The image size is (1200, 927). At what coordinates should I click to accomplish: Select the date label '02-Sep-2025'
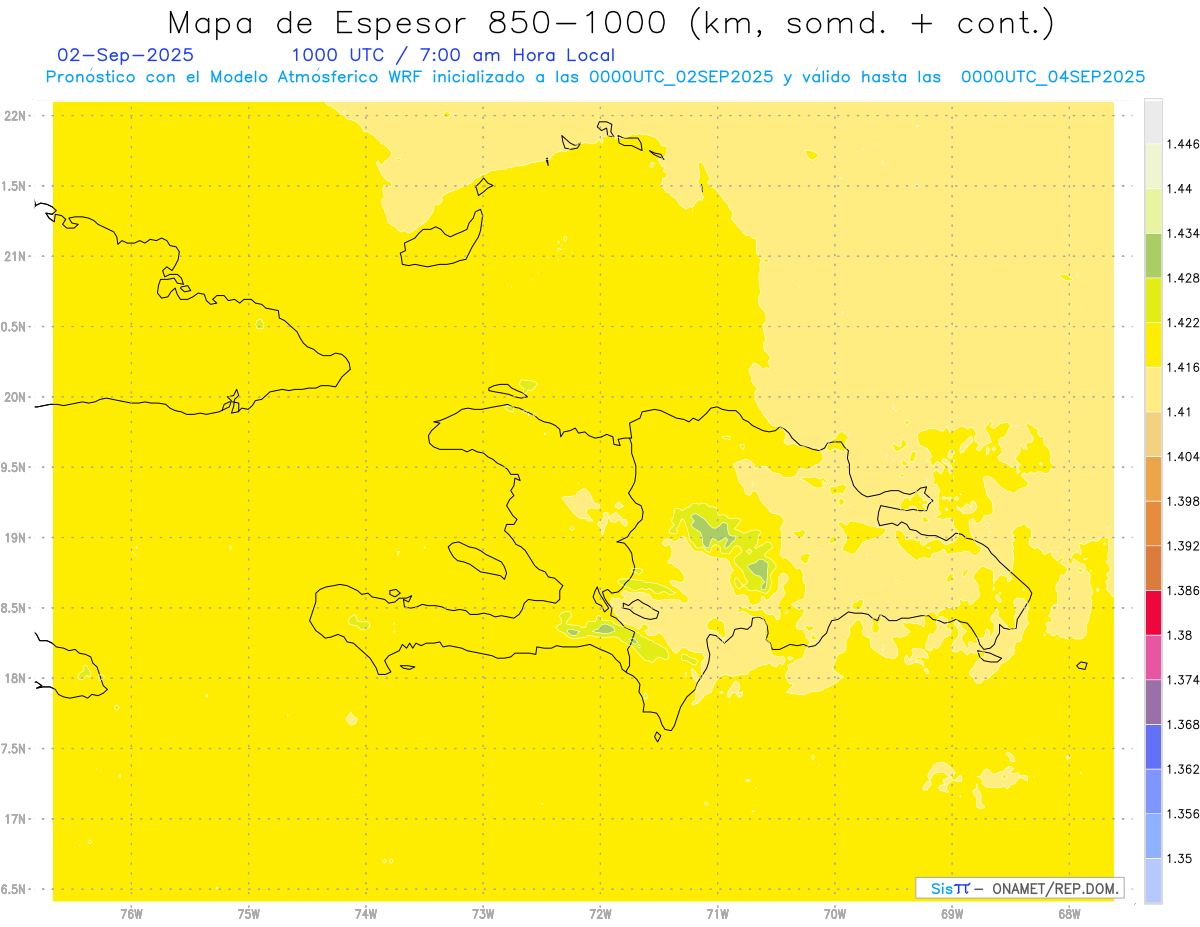(x=126, y=55)
